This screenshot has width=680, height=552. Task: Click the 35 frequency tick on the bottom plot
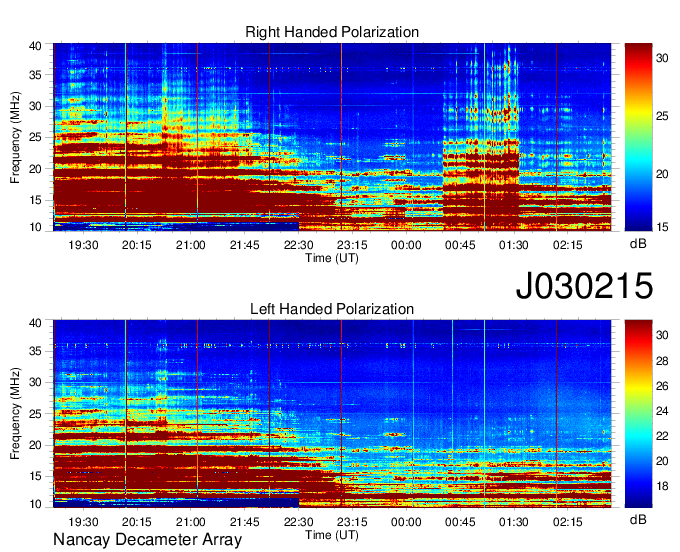(36, 351)
